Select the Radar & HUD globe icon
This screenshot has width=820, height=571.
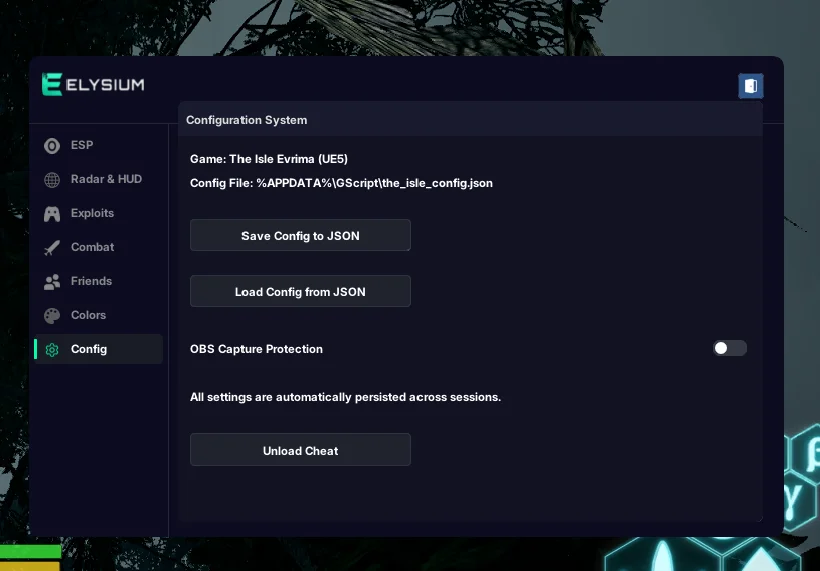[x=52, y=180]
